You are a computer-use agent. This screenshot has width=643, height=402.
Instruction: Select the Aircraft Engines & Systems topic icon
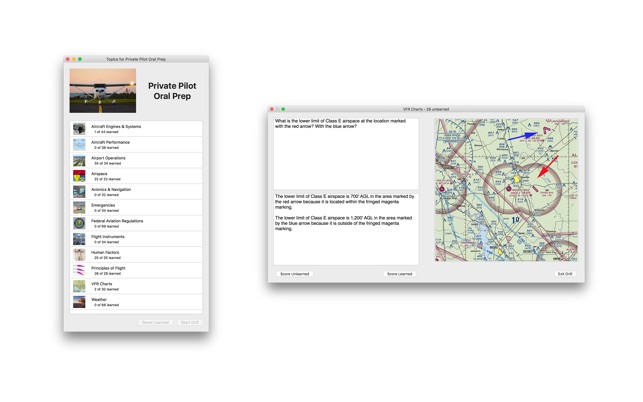pos(79,129)
